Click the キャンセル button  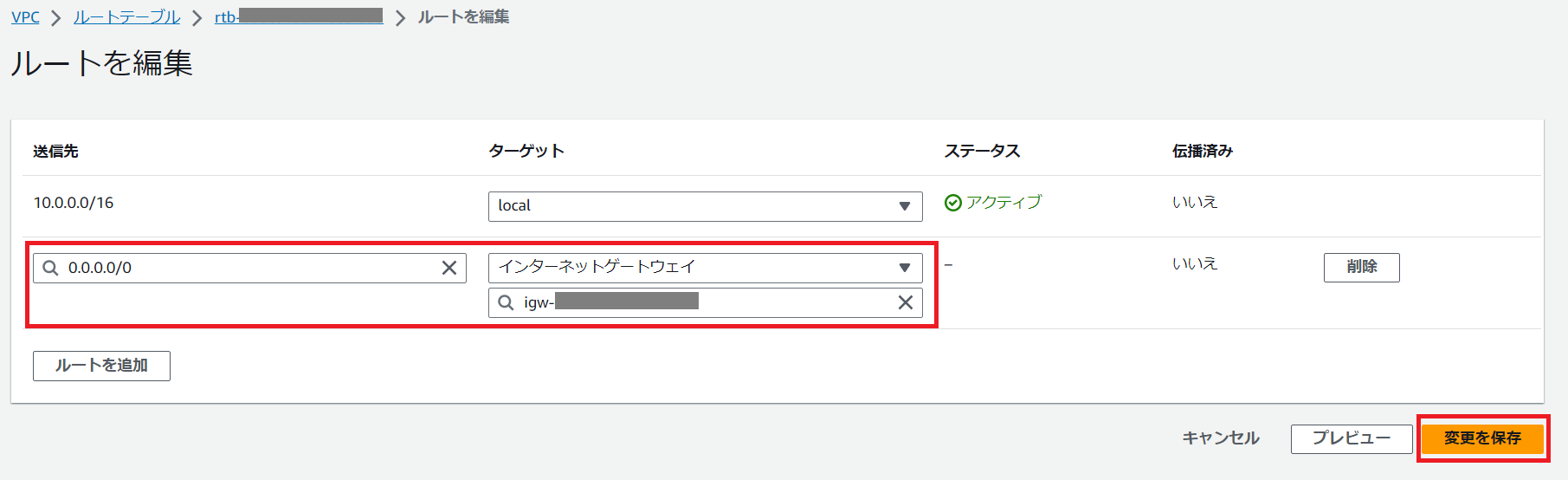click(1221, 438)
